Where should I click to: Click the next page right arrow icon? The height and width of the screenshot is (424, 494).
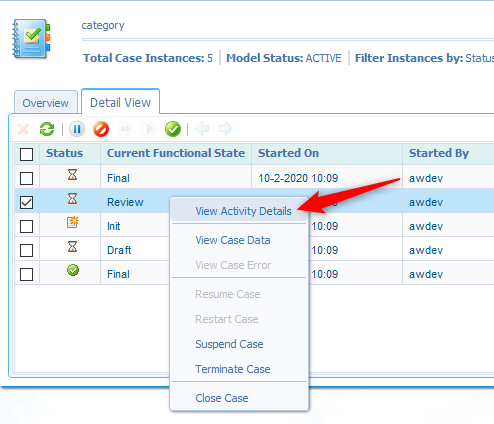226,129
